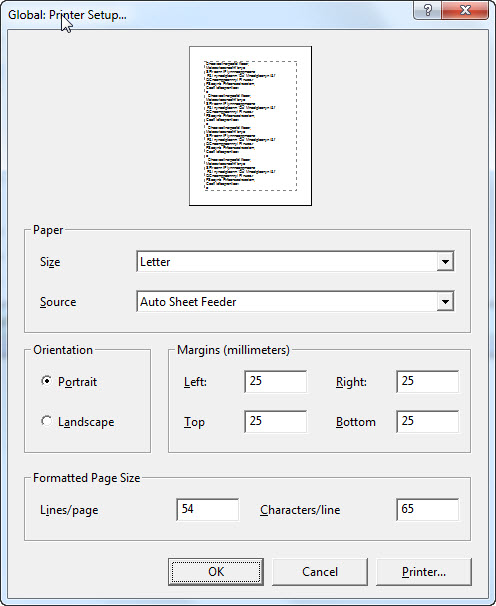Viewport: 496px width, 606px height.
Task: Click the Right margin input field
Action: click(428, 381)
